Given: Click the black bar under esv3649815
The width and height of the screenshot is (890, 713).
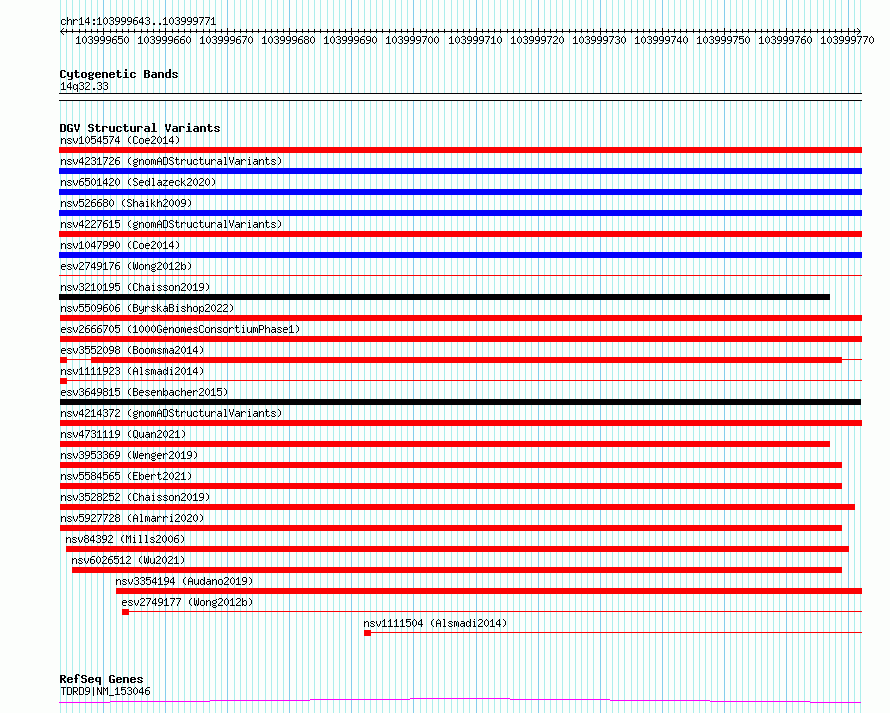Looking at the screenshot, I should pyautogui.click(x=460, y=402).
